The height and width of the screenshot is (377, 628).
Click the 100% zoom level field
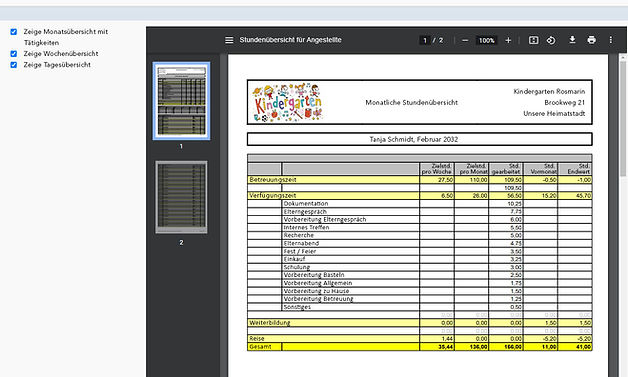[x=487, y=40]
